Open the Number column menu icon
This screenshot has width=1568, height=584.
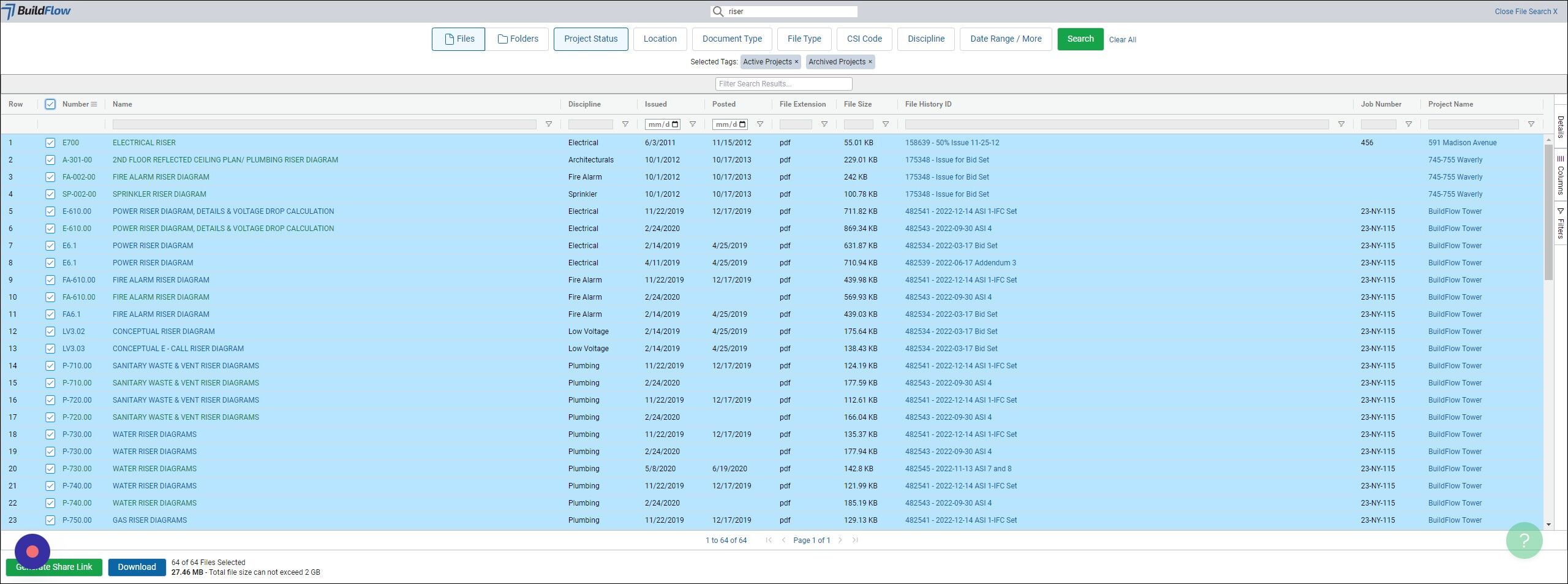click(94, 104)
